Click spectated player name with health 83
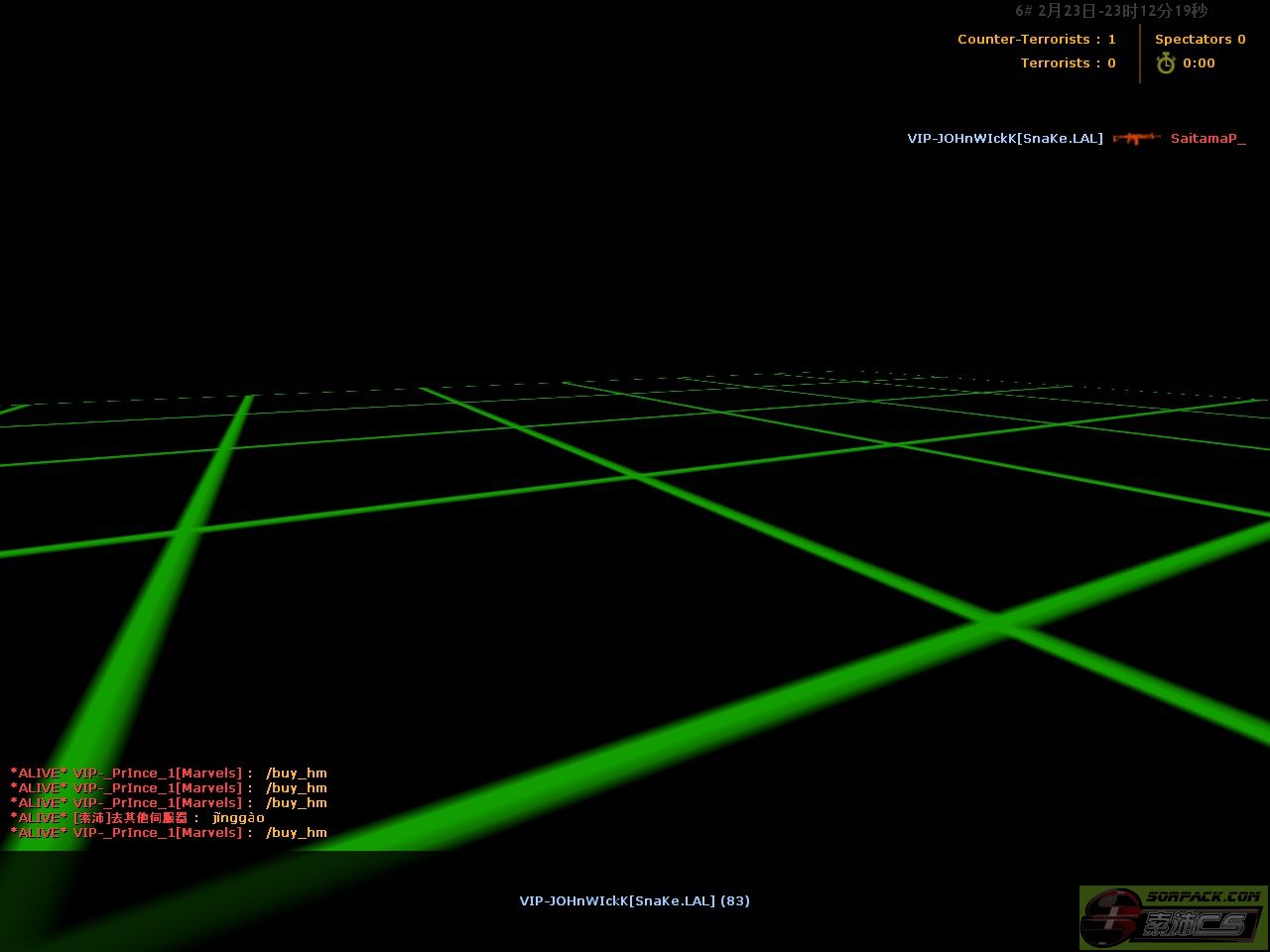Viewport: 1270px width, 952px height. point(634,901)
